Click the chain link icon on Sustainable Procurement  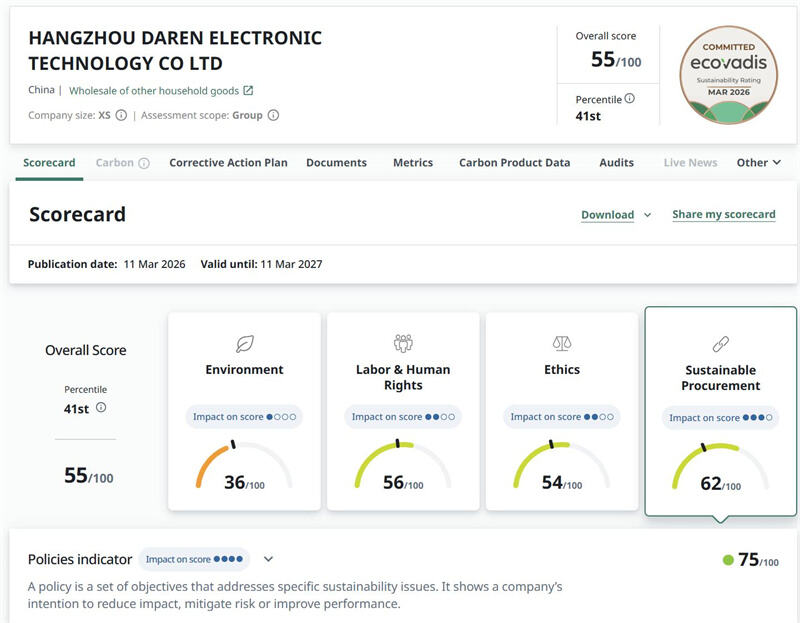(x=720, y=344)
